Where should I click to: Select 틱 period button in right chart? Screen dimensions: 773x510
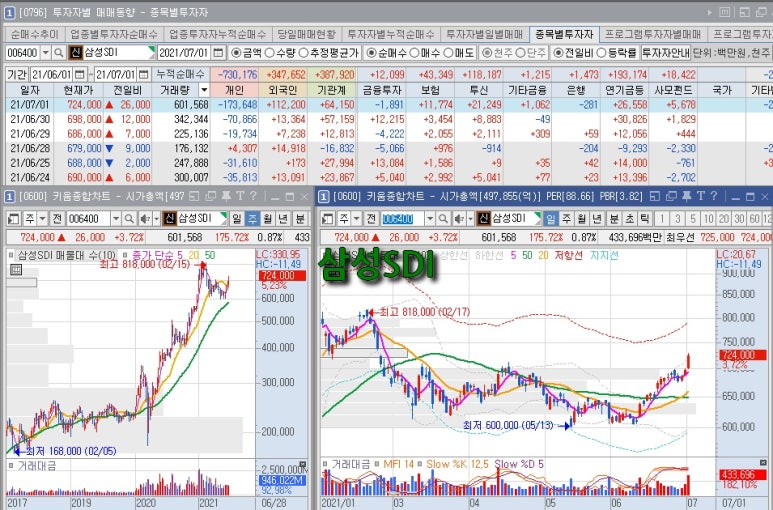point(644,218)
